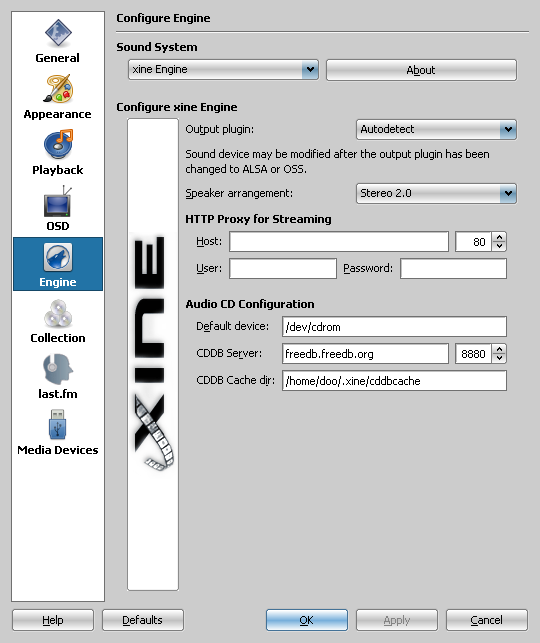Screen dimensions: 540x643
Task: Dismiss dialog with Cancel button
Action: click(486, 620)
